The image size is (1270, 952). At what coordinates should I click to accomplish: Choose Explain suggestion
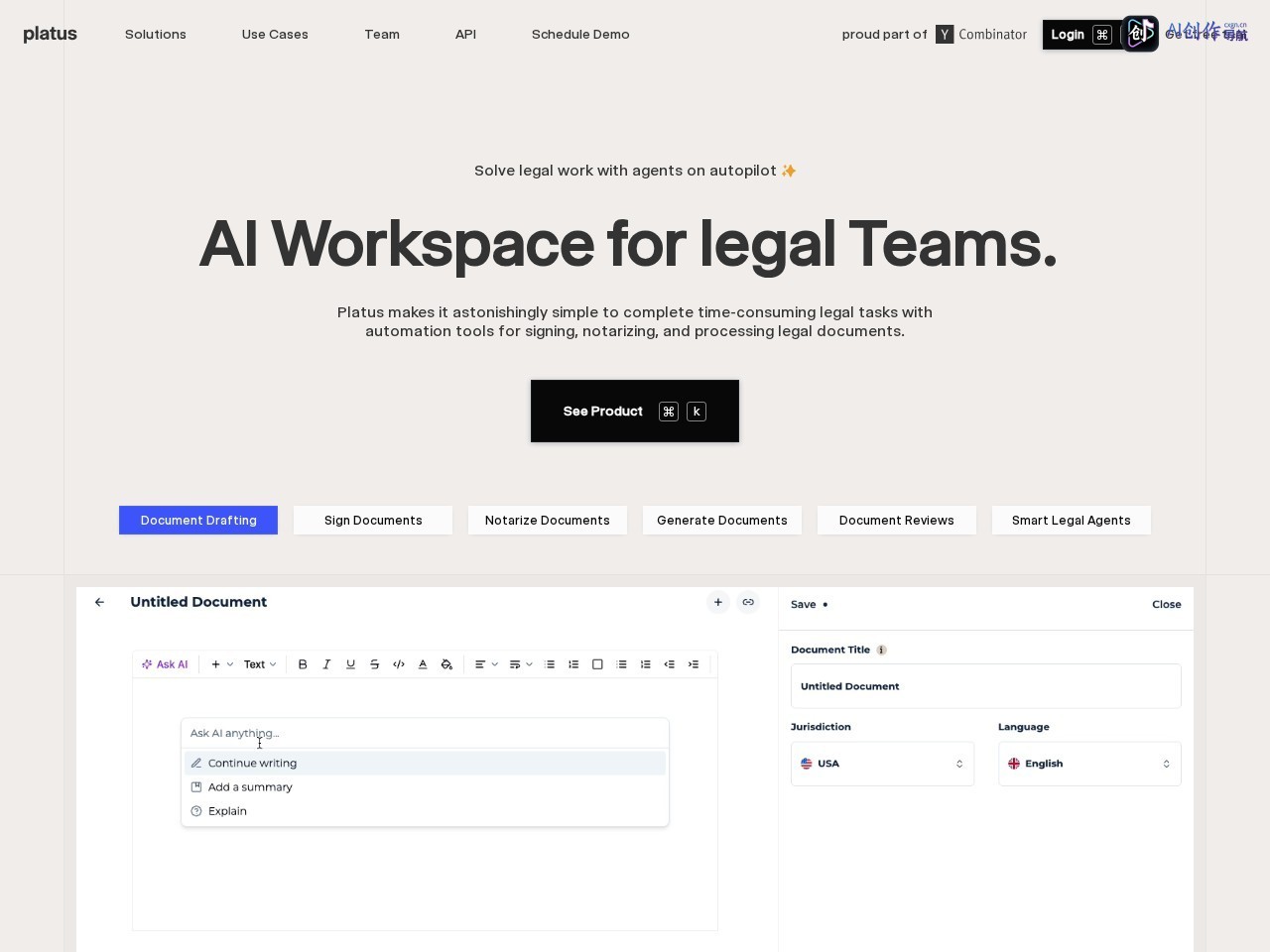pos(425,810)
